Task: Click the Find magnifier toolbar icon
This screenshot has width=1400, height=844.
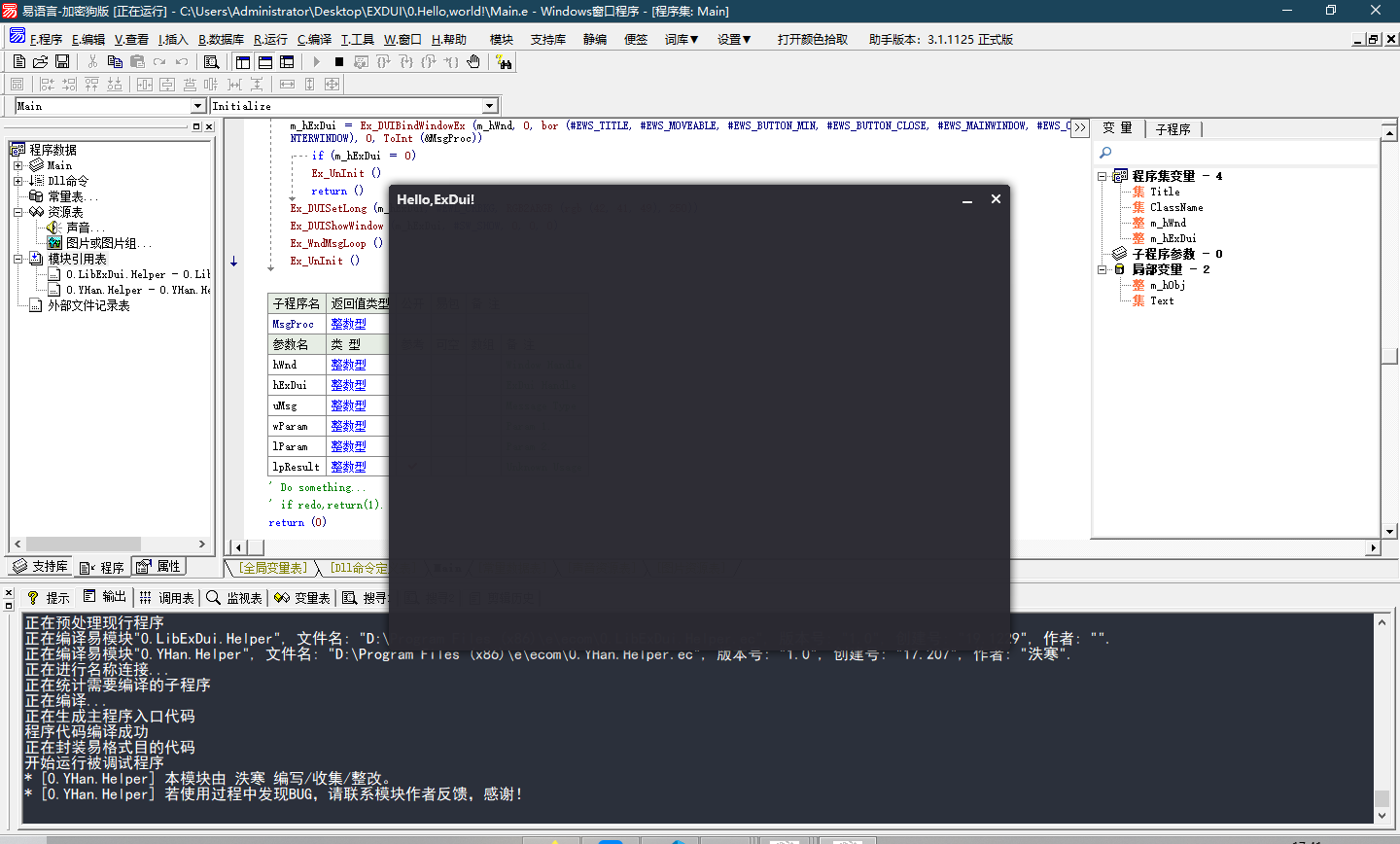Action: [211, 61]
